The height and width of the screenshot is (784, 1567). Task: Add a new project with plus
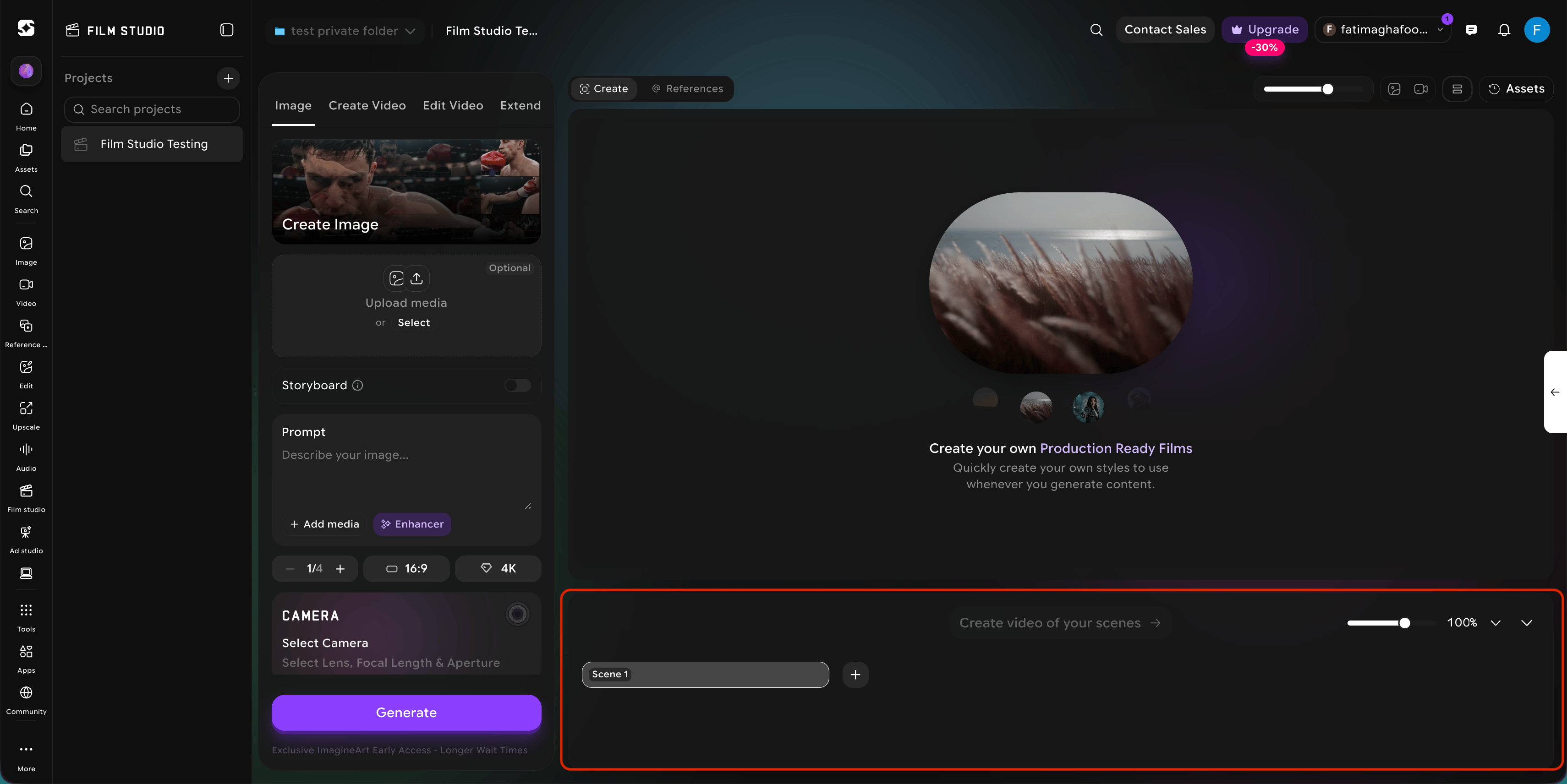[x=228, y=78]
